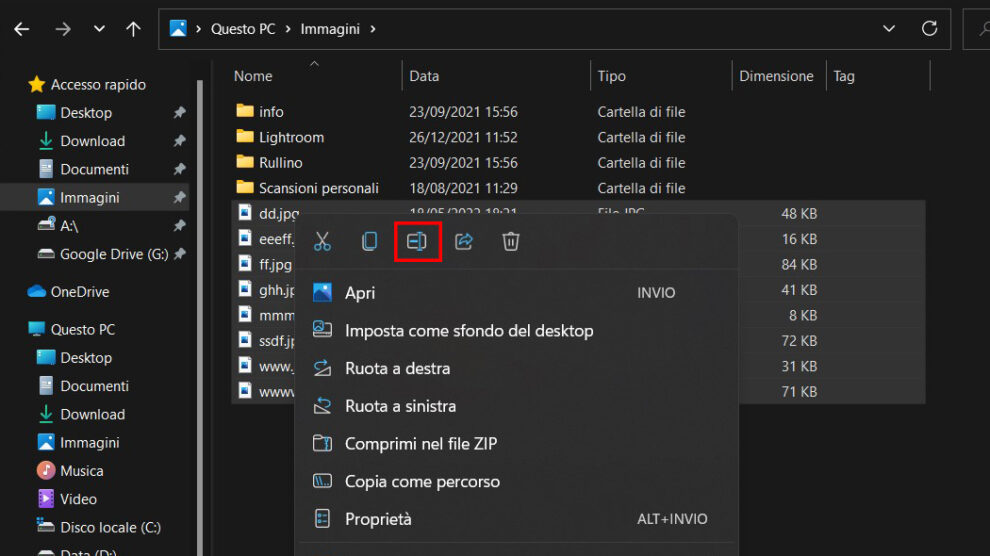Click the Copy icon in context menu

click(x=369, y=241)
